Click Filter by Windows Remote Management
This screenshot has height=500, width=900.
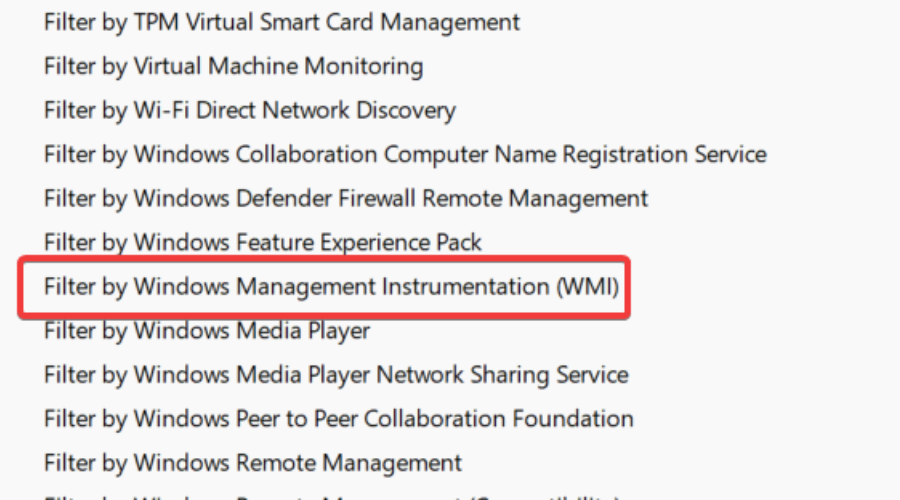253,463
